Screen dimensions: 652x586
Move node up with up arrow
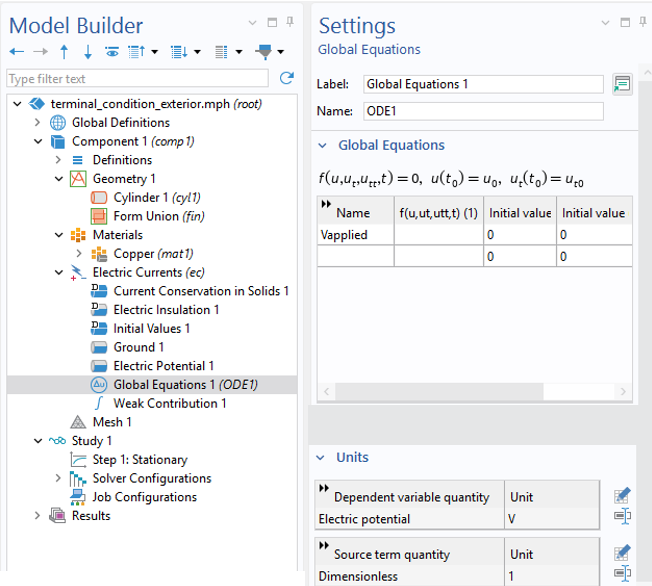[64, 52]
